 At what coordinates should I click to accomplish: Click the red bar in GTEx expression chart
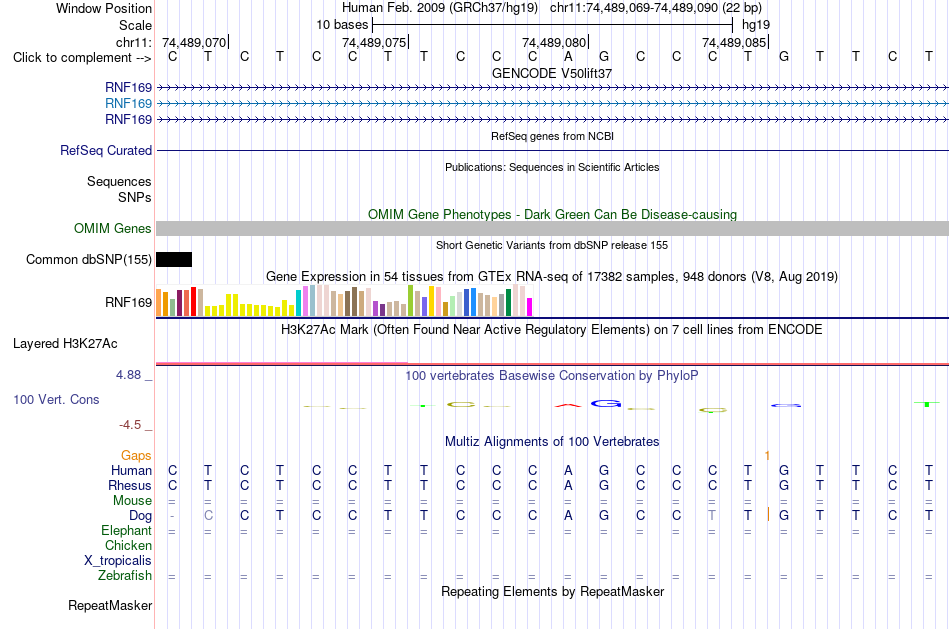(x=193, y=301)
